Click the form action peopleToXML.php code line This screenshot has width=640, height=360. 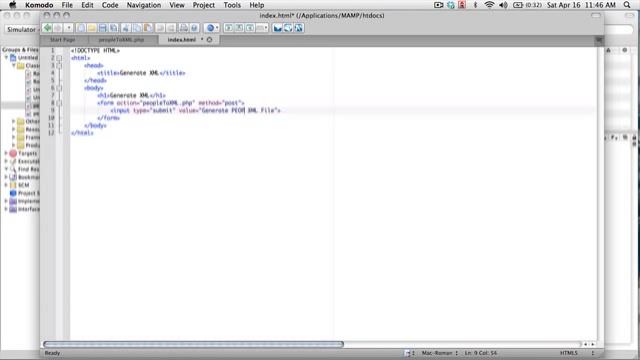[171, 103]
